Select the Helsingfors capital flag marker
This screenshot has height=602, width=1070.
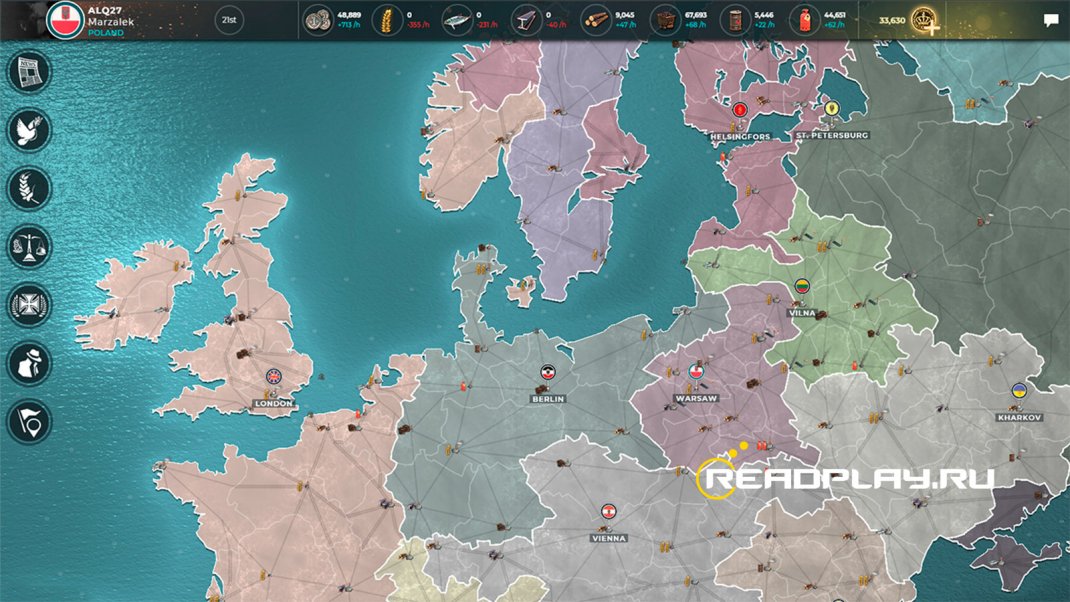[x=740, y=110]
